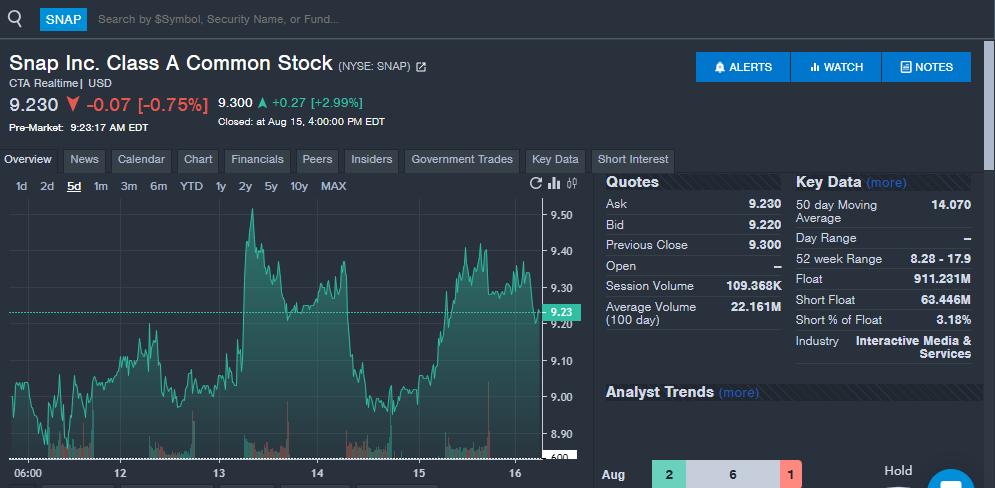
Task: Click the Key Data (more) link
Action: click(x=886, y=183)
